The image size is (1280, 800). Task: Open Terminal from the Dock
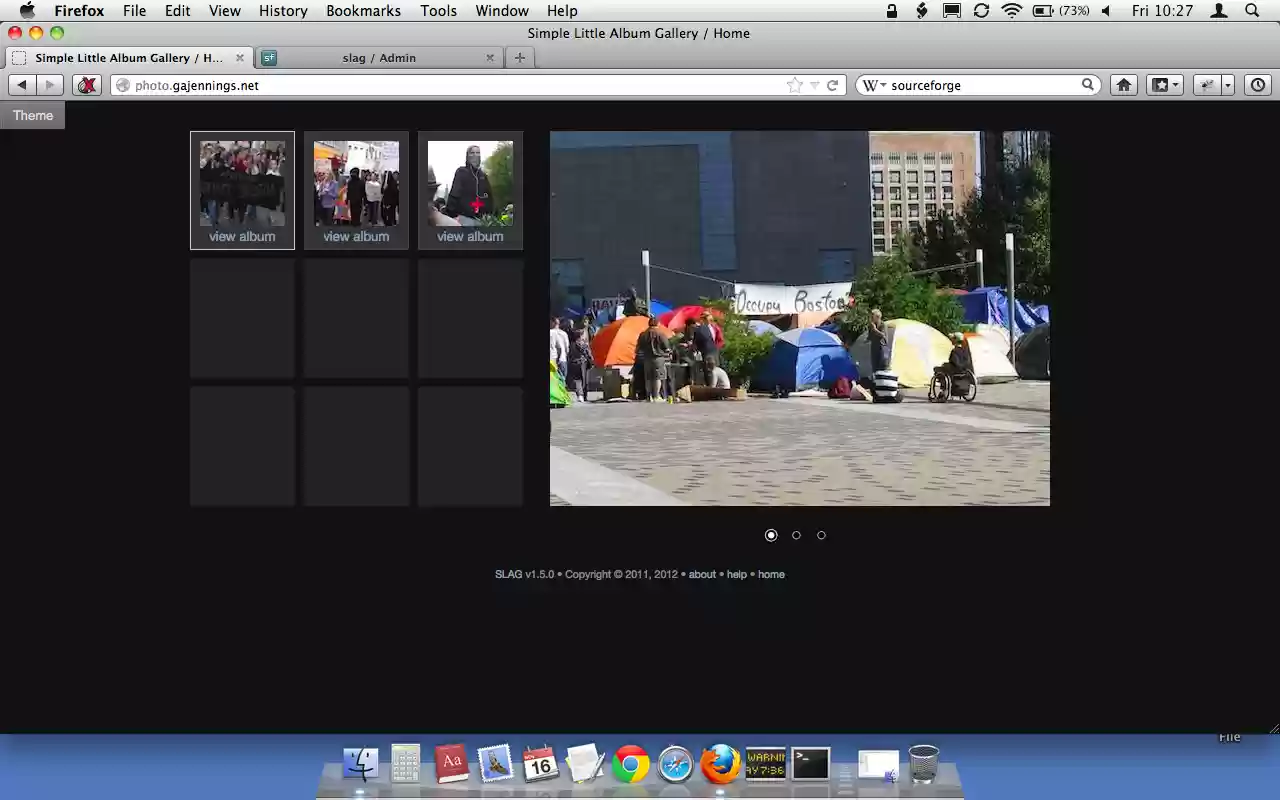coord(810,765)
